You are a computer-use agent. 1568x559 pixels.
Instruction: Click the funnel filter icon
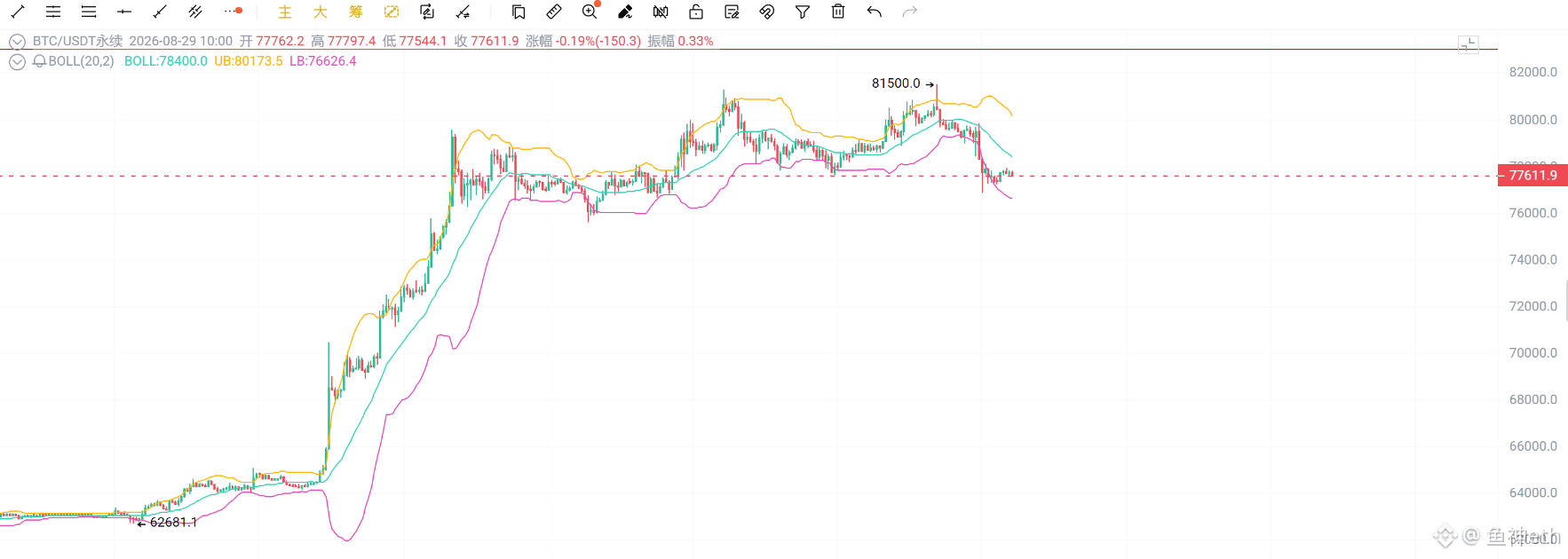[x=803, y=12]
